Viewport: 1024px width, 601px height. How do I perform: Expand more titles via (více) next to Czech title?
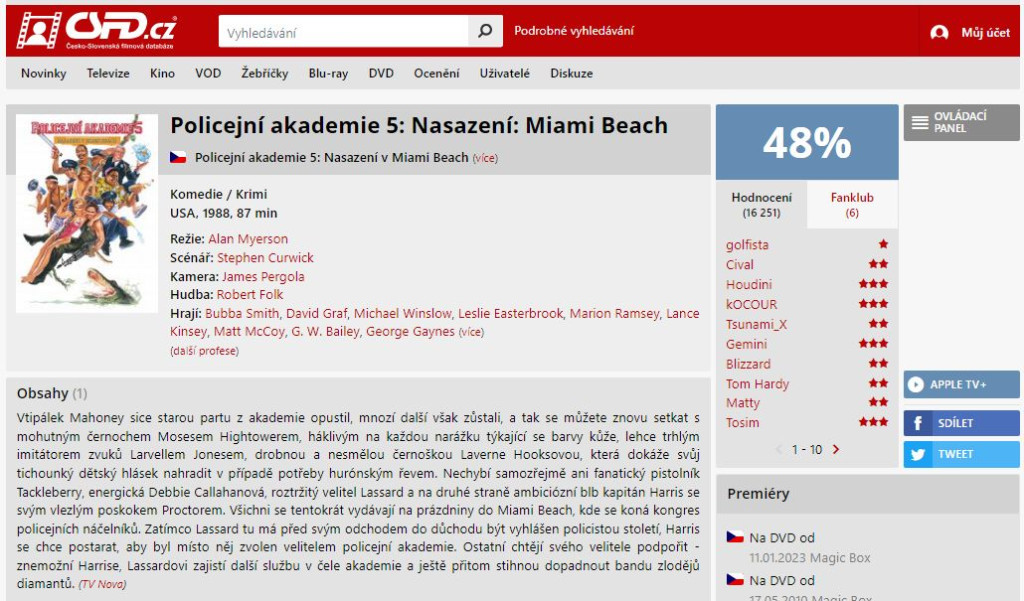[x=485, y=158]
